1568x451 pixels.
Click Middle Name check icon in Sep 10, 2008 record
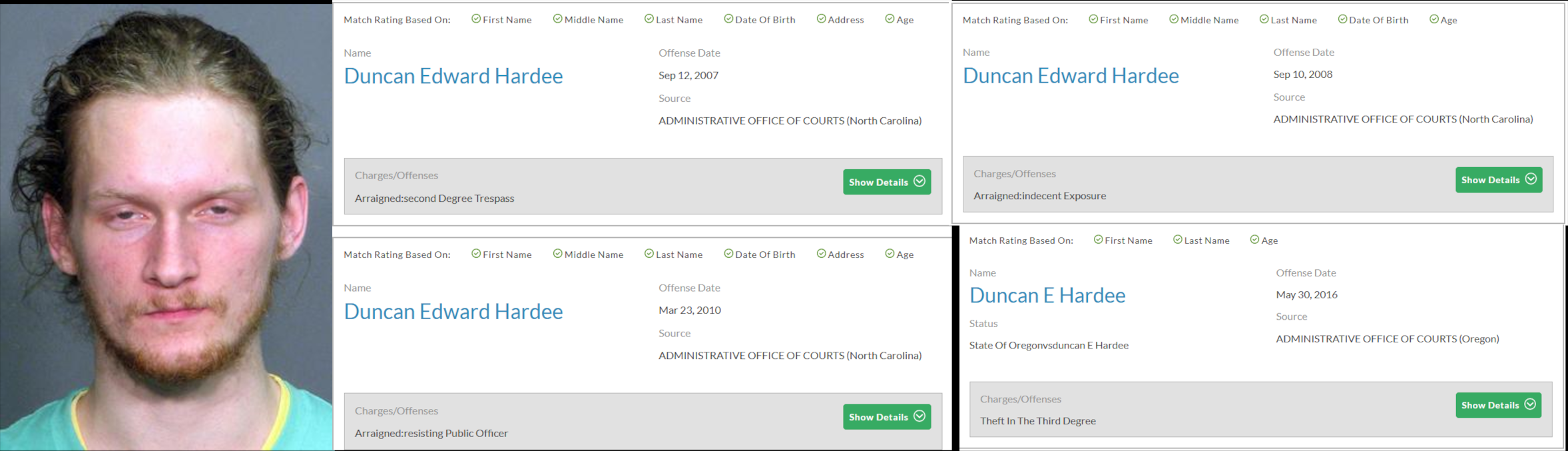1174,19
